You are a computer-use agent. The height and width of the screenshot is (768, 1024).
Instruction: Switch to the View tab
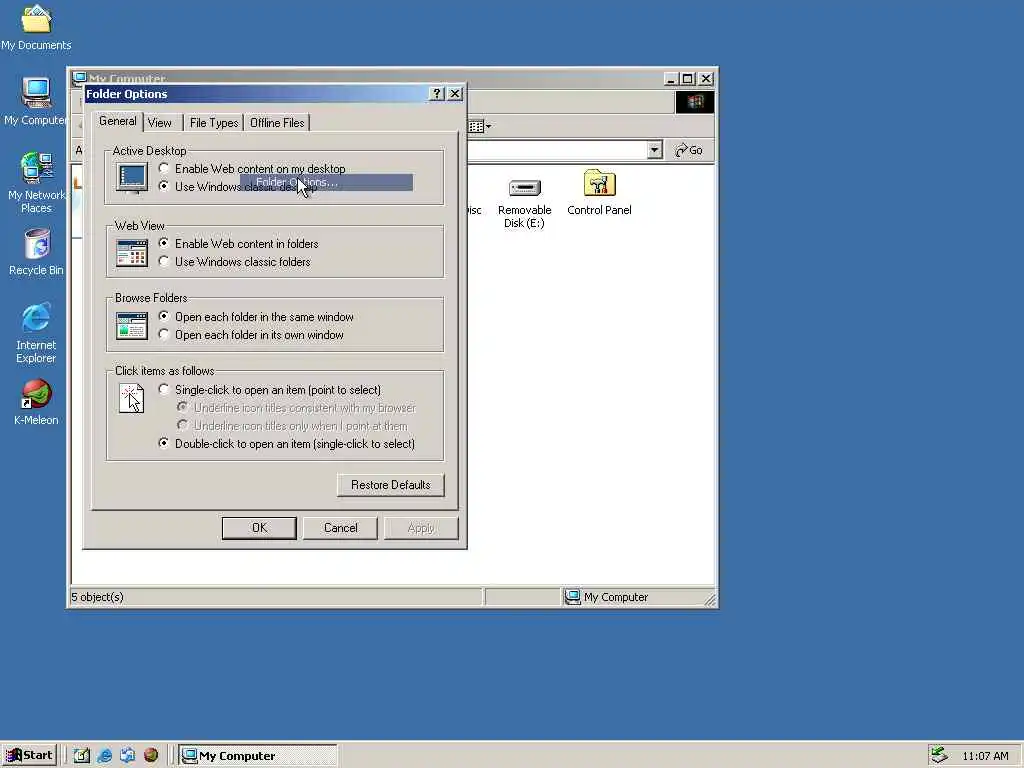pyautogui.click(x=159, y=123)
